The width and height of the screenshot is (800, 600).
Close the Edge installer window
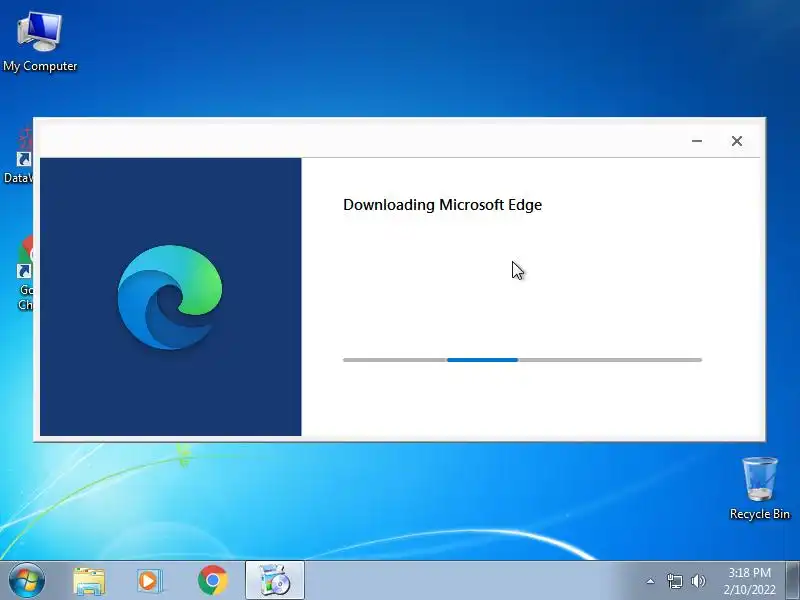point(736,141)
